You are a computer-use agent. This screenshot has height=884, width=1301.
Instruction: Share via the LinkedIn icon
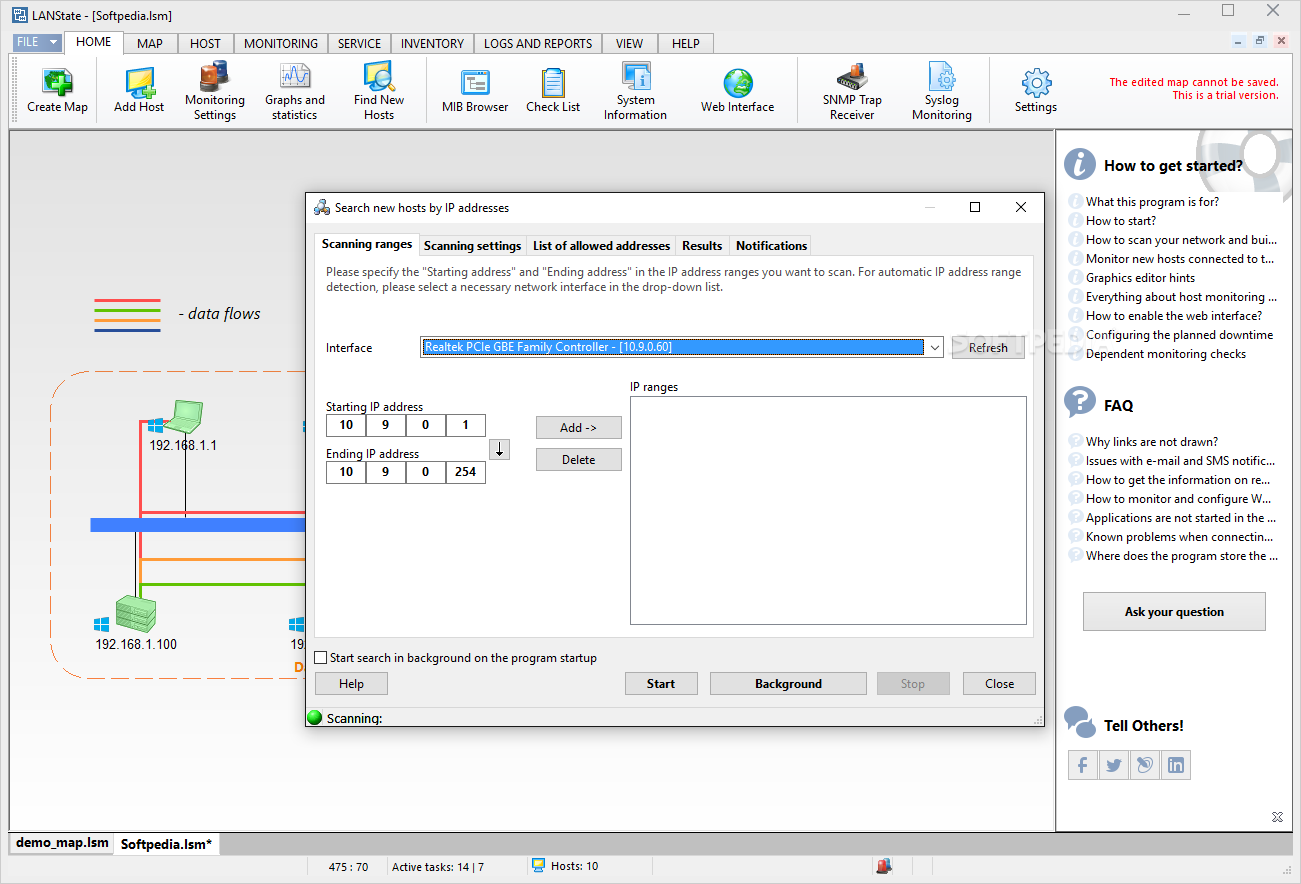coord(1176,765)
